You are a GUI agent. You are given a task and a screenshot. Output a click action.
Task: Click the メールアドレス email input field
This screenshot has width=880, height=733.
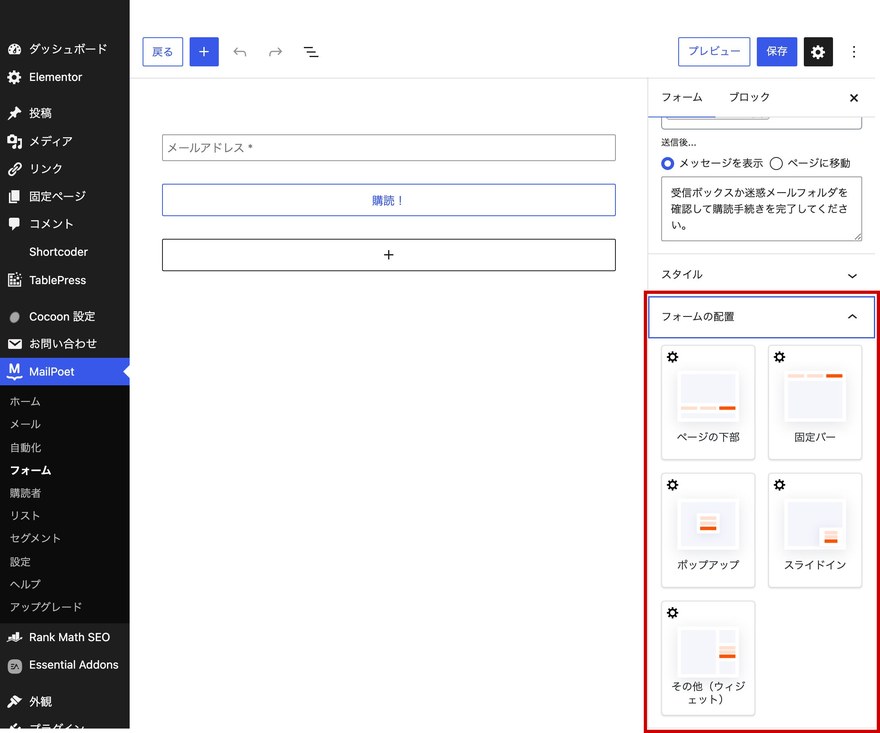(x=388, y=148)
